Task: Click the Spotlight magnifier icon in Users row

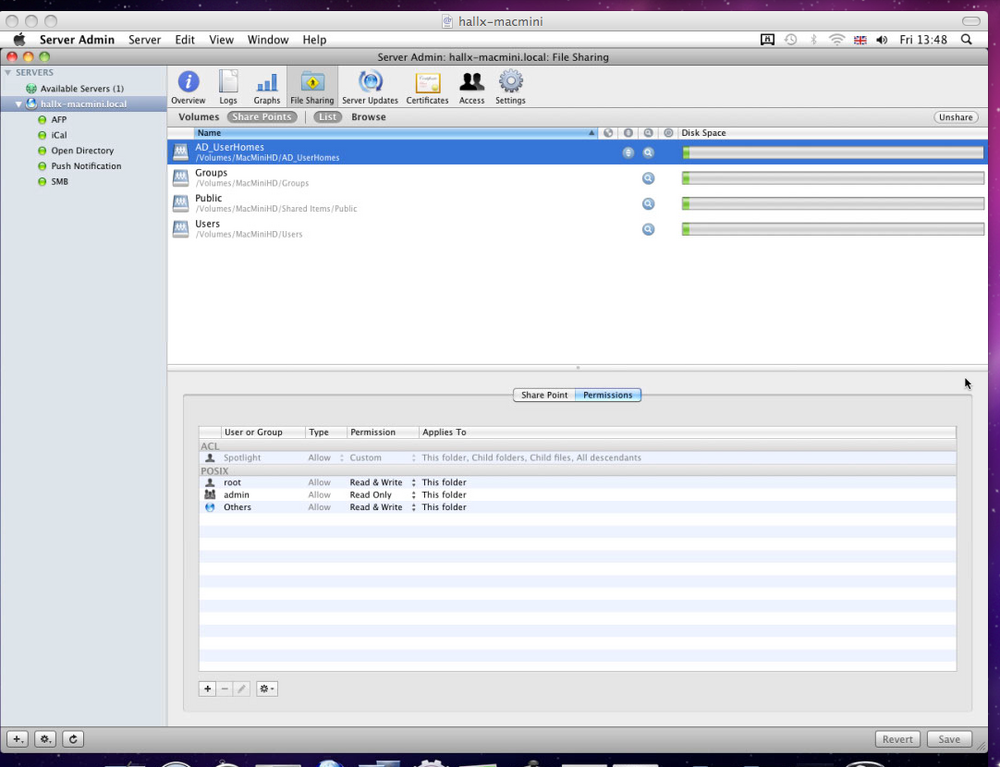Action: 648,229
